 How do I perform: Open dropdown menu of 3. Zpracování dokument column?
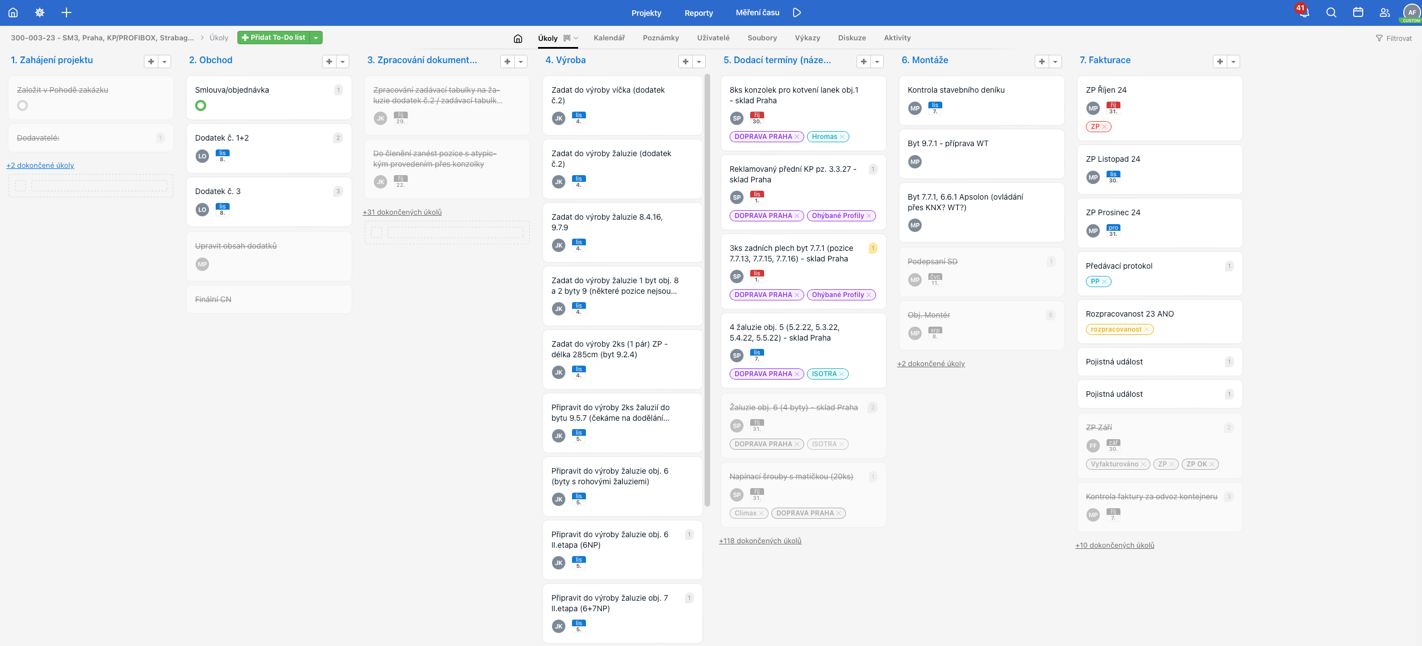pos(521,61)
